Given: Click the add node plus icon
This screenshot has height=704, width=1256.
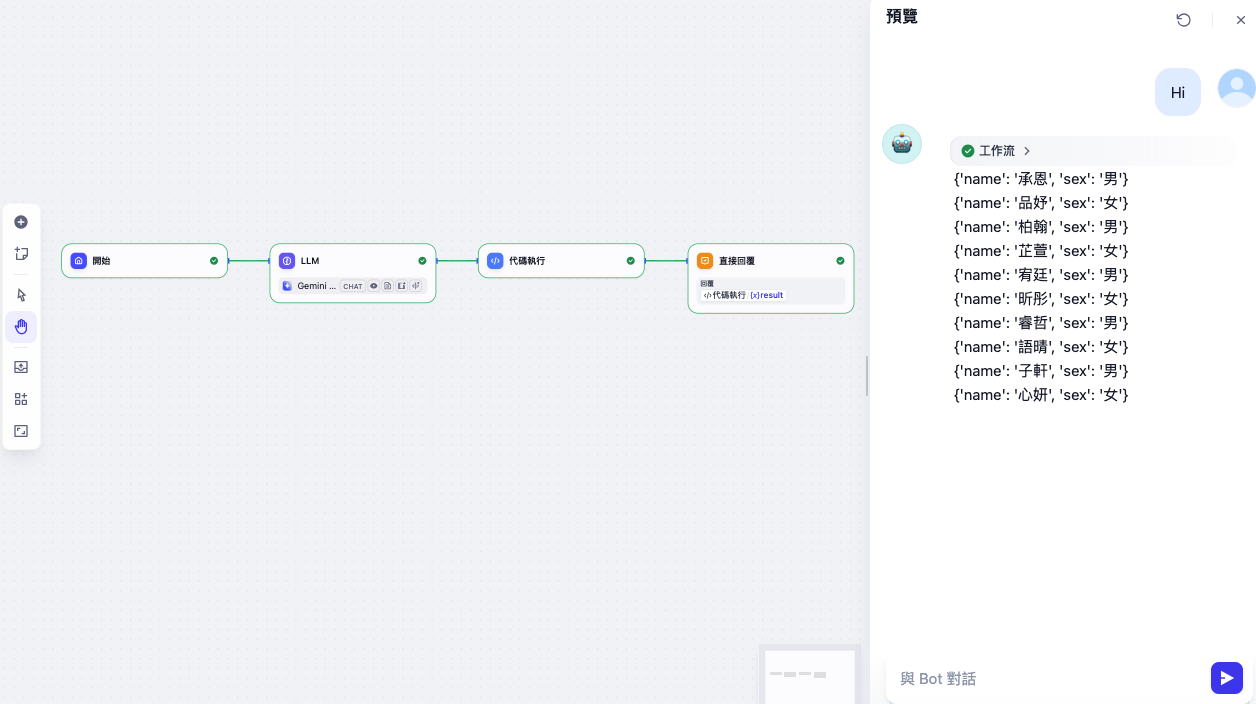Looking at the screenshot, I should (x=21, y=222).
